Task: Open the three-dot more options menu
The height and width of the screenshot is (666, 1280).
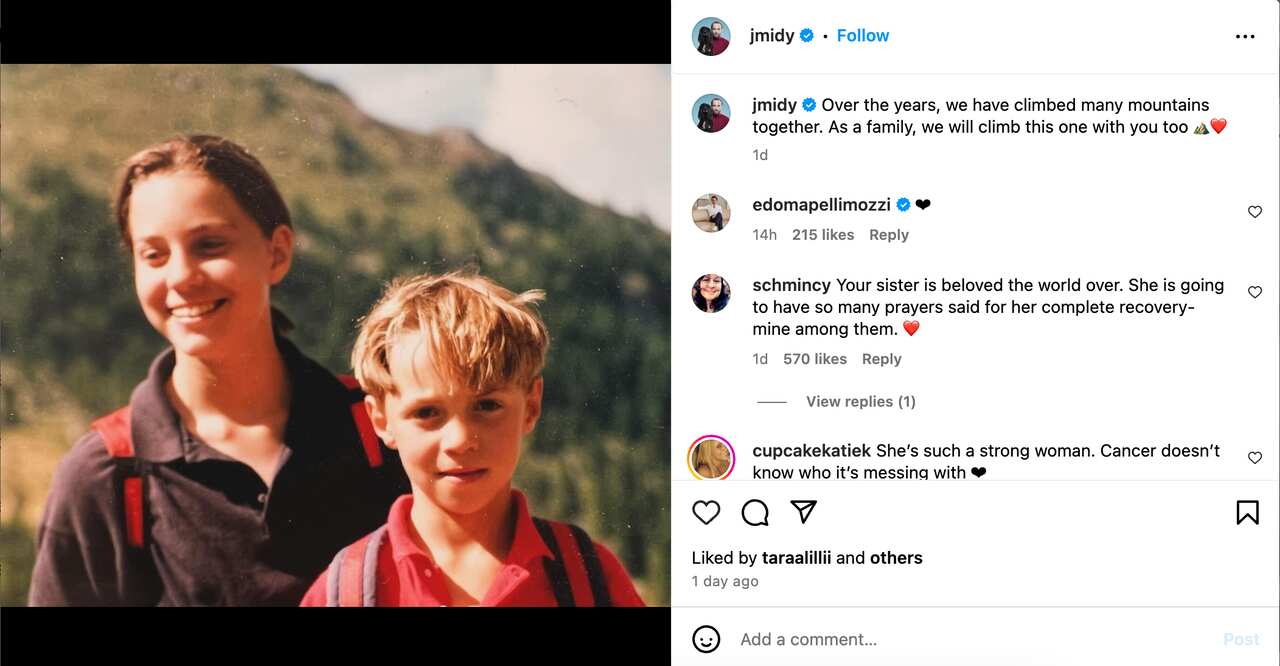Action: click(x=1245, y=37)
